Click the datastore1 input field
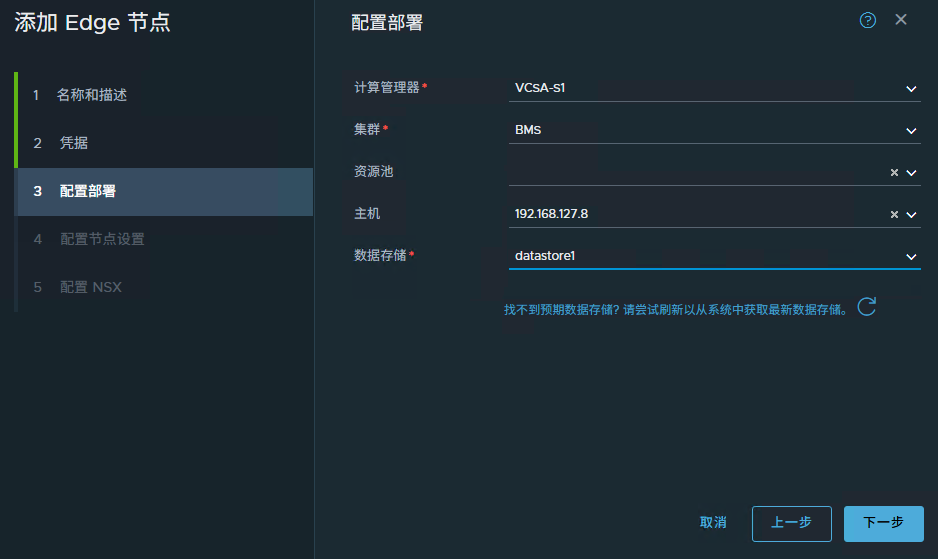This screenshot has width=938, height=559. (x=700, y=256)
